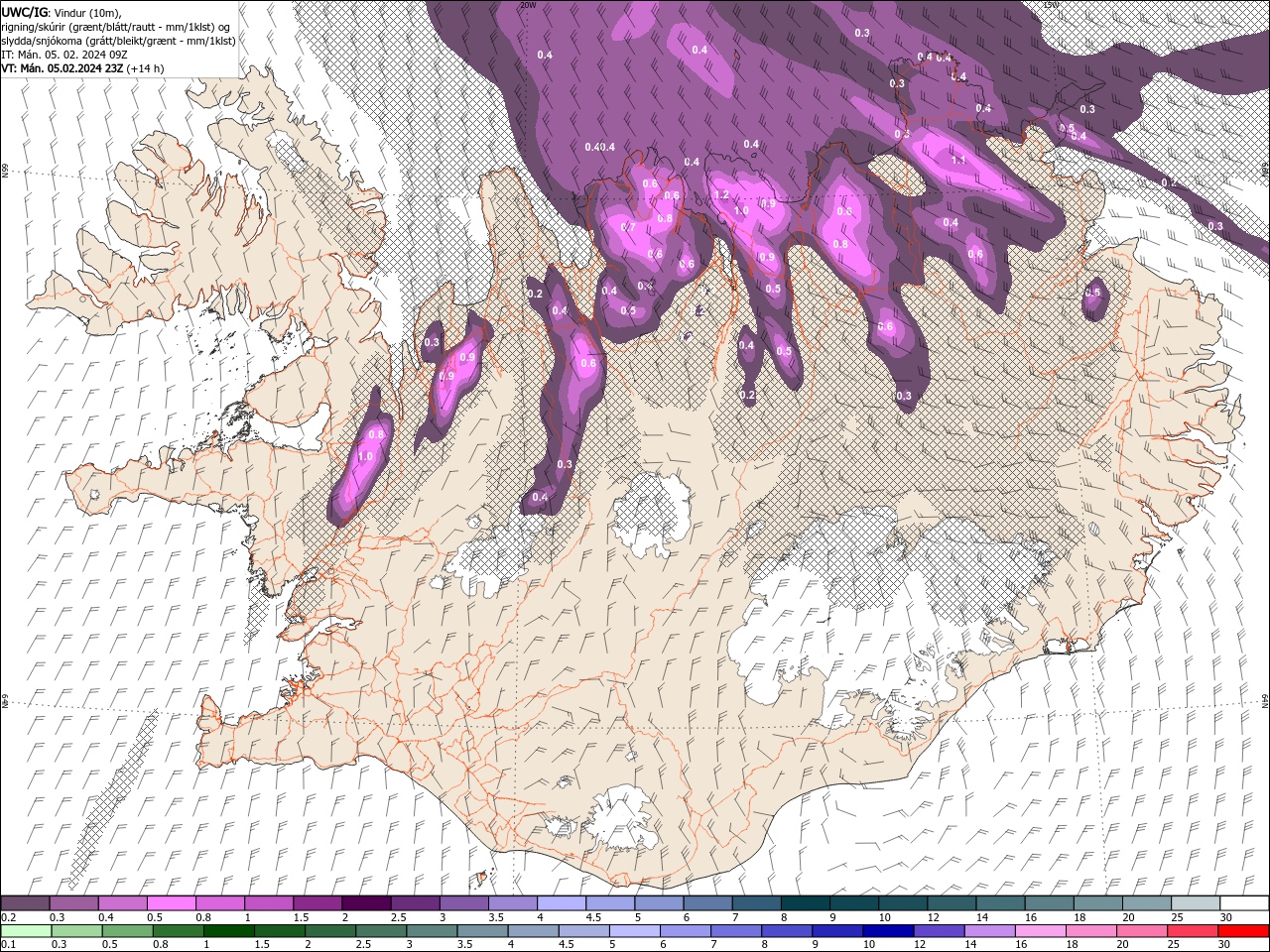This screenshot has width=1270, height=952.
Task: Click the upper legend swatch between 5 and 6
Action: [x=658, y=903]
